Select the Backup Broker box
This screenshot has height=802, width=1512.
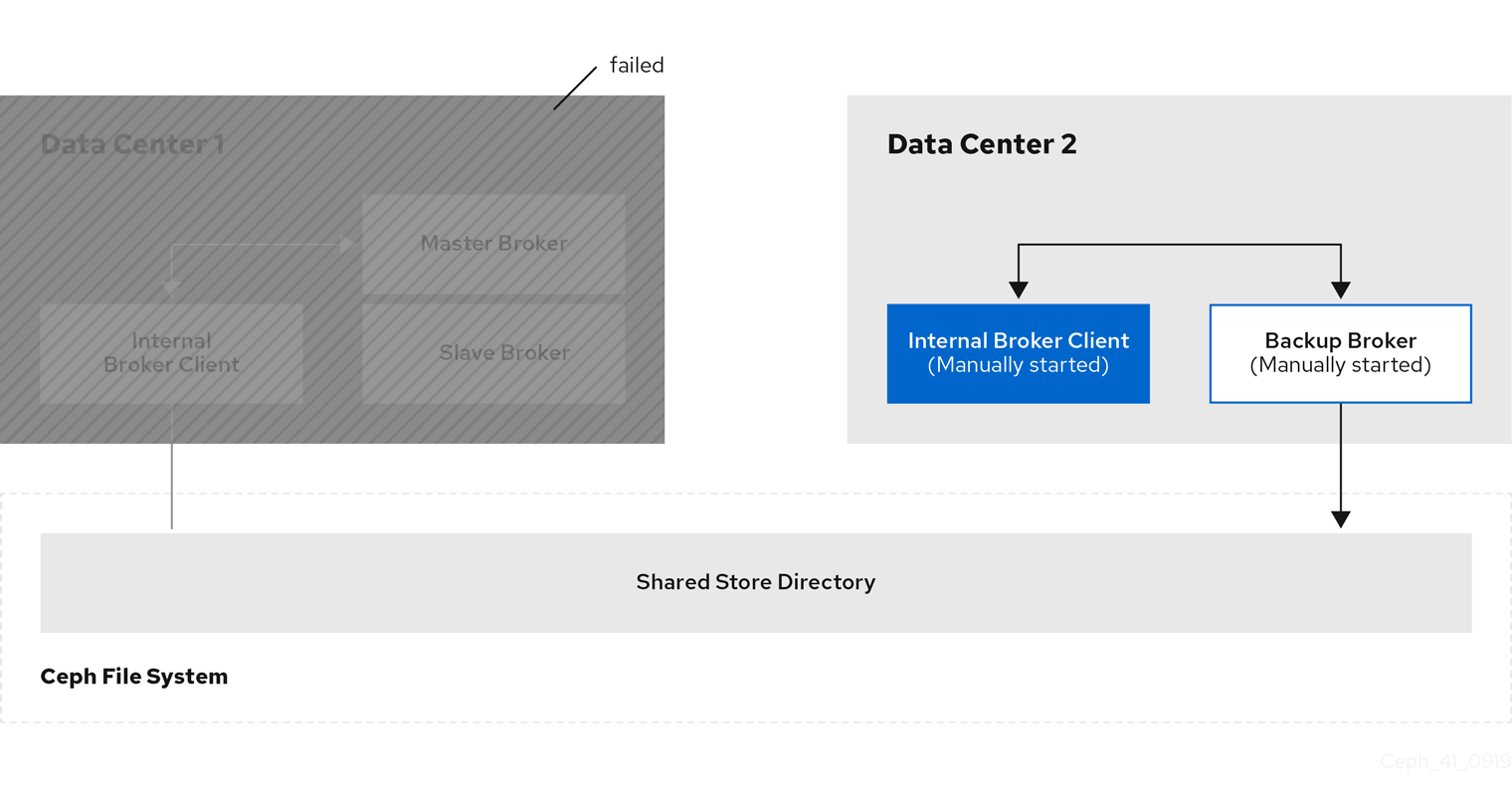click(x=1340, y=353)
